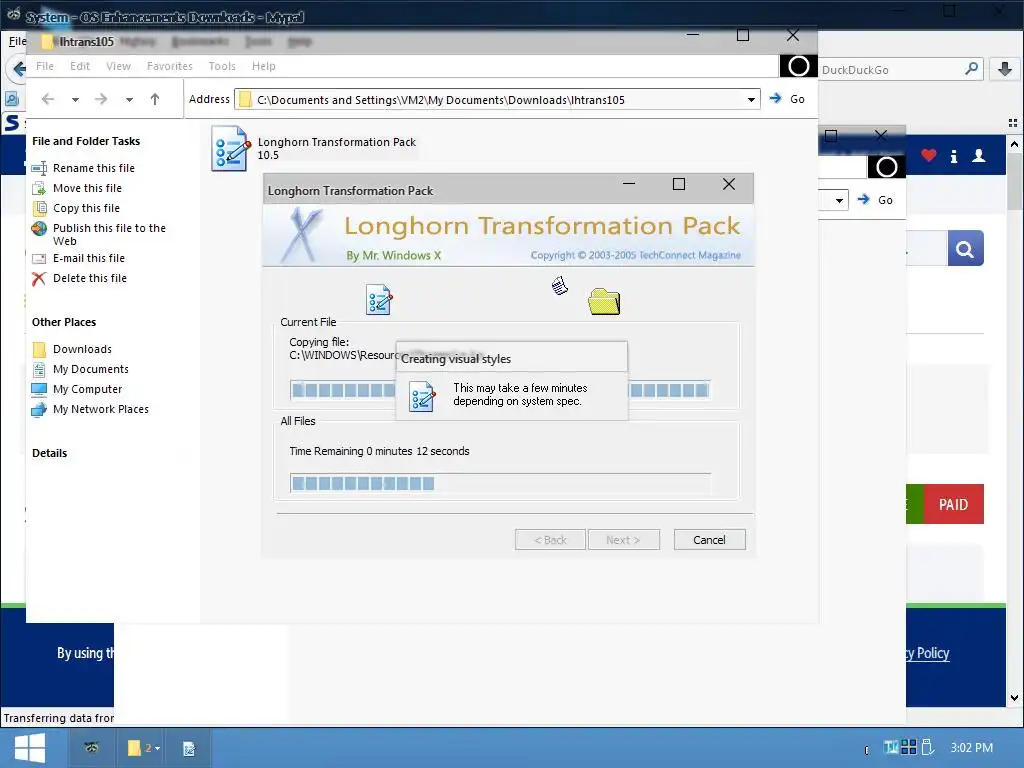Click the browser search magnifier icon
The width and height of the screenshot is (1024, 768).
pos(972,69)
